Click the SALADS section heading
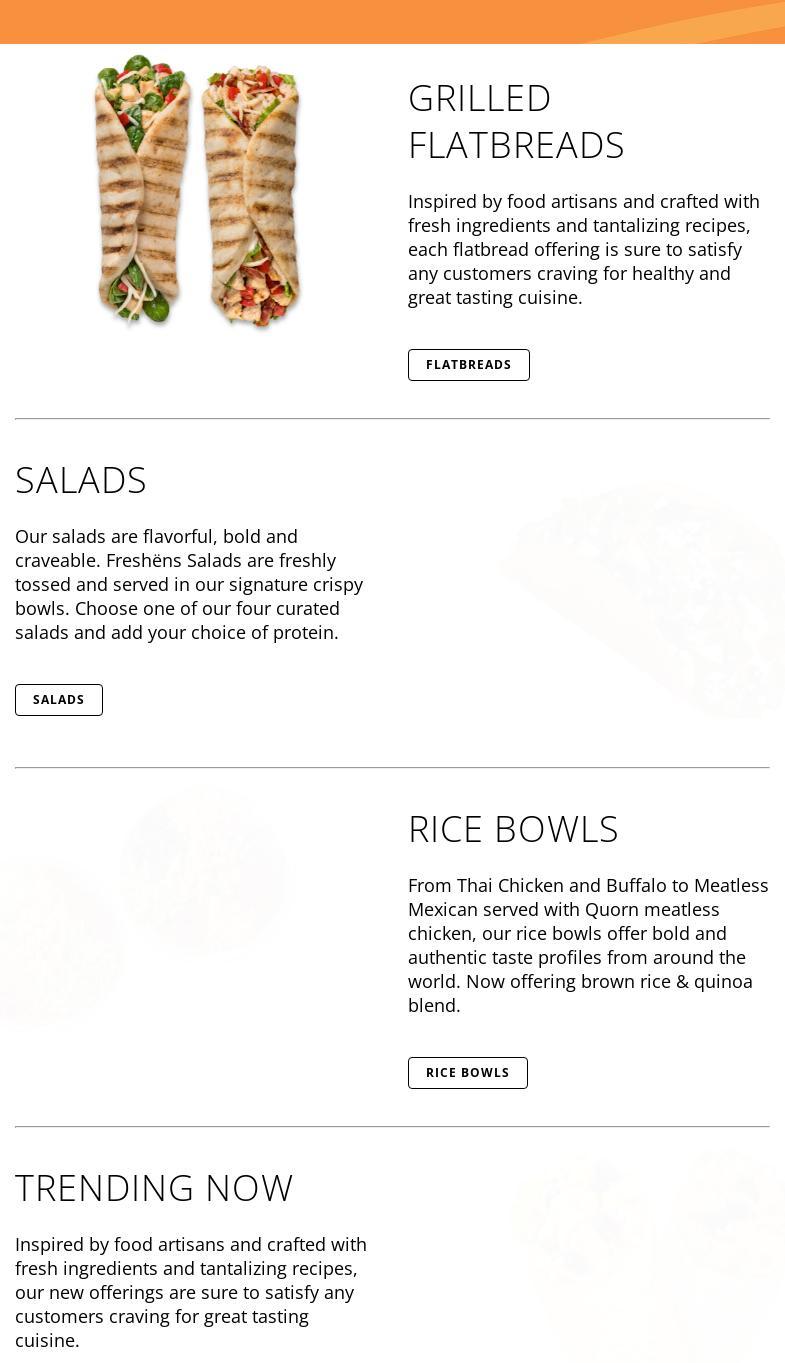Viewport: 785px width, 1363px height. [80, 479]
